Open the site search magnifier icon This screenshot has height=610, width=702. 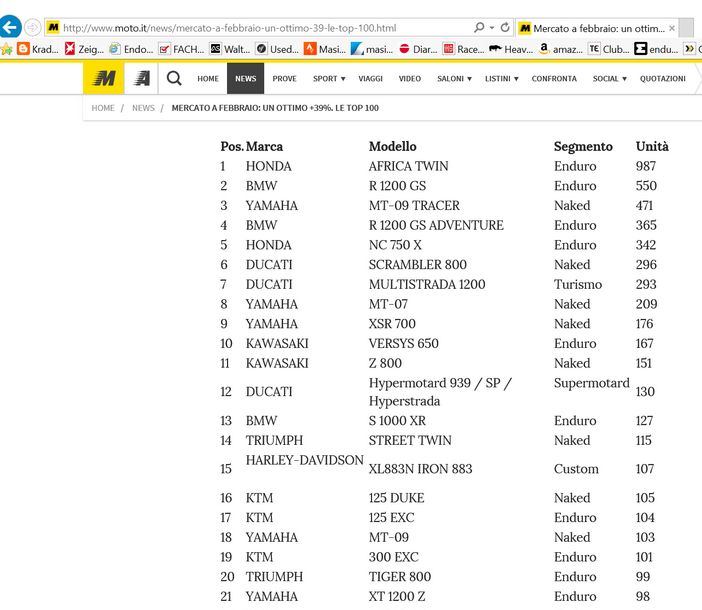[174, 78]
